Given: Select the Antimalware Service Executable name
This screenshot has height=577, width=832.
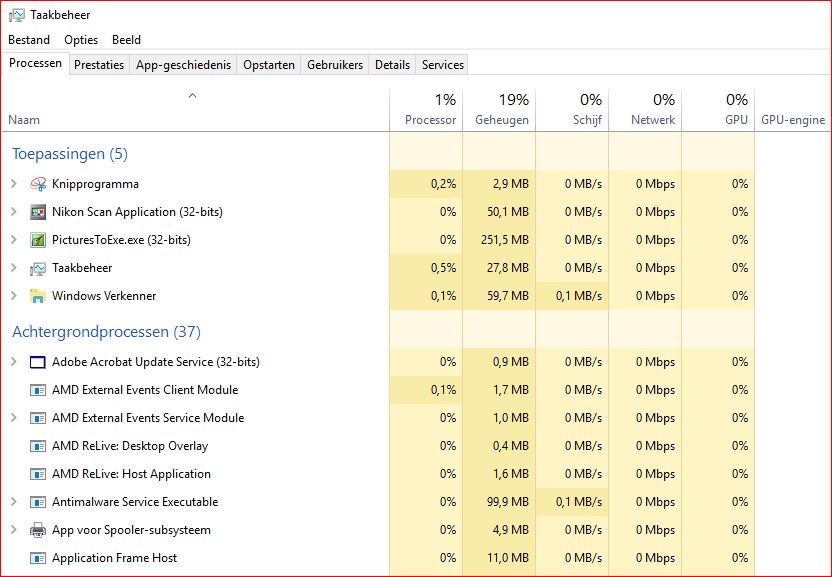Looking at the screenshot, I should (135, 502).
